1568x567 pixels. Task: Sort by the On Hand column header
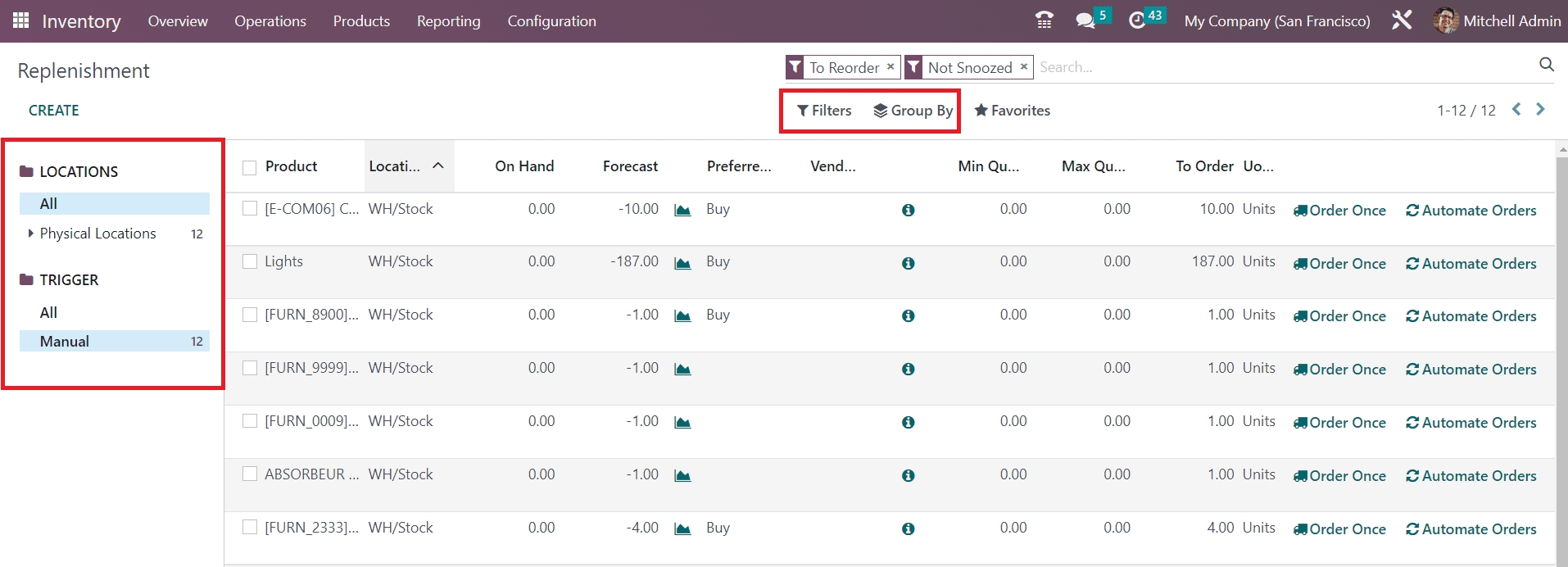click(x=524, y=166)
